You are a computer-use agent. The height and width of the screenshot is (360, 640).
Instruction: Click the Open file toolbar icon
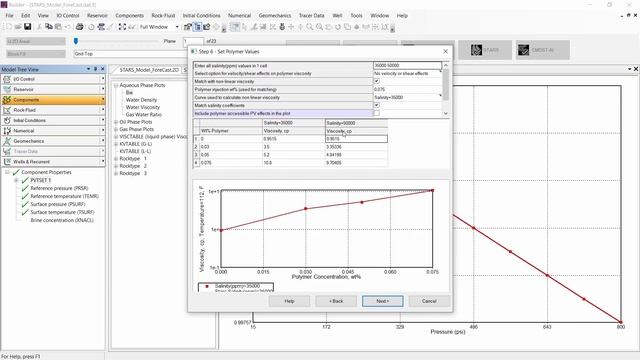coord(18,27)
